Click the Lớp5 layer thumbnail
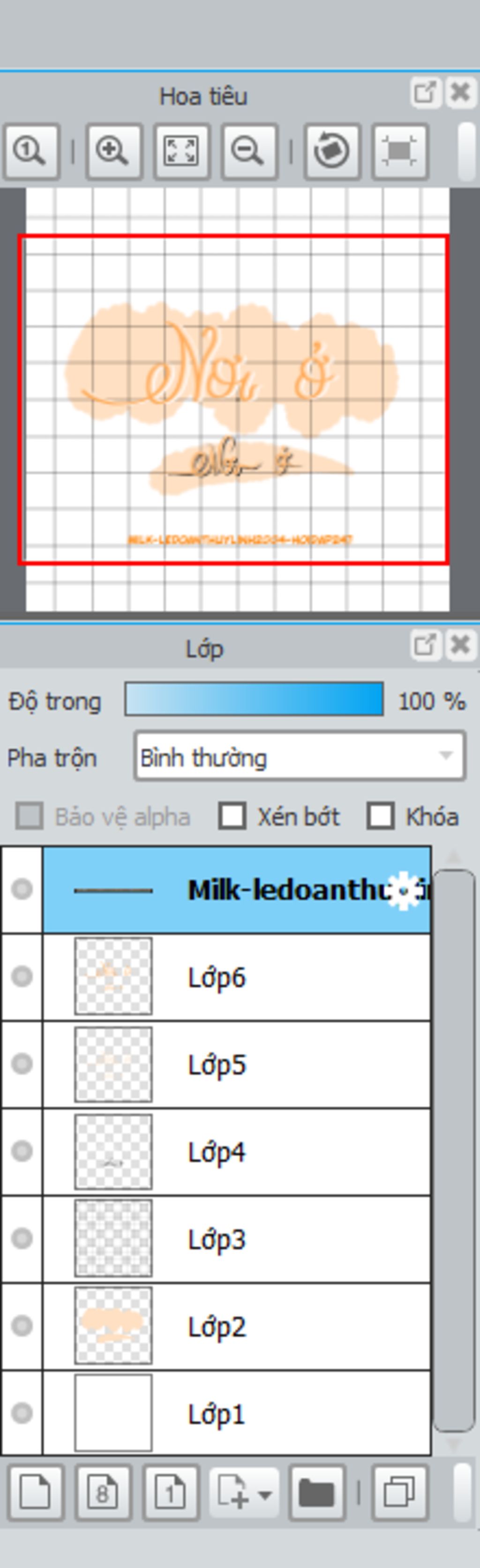 pyautogui.click(x=113, y=1064)
